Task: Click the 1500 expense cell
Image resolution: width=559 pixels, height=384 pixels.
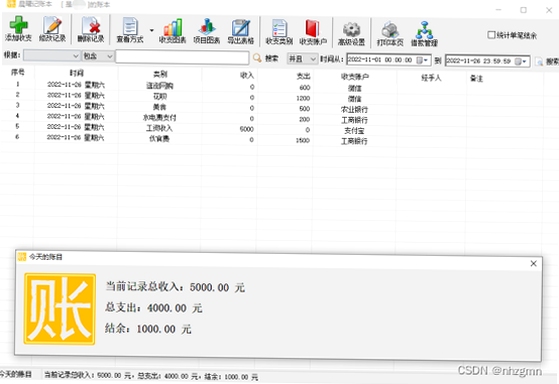Action: click(303, 140)
